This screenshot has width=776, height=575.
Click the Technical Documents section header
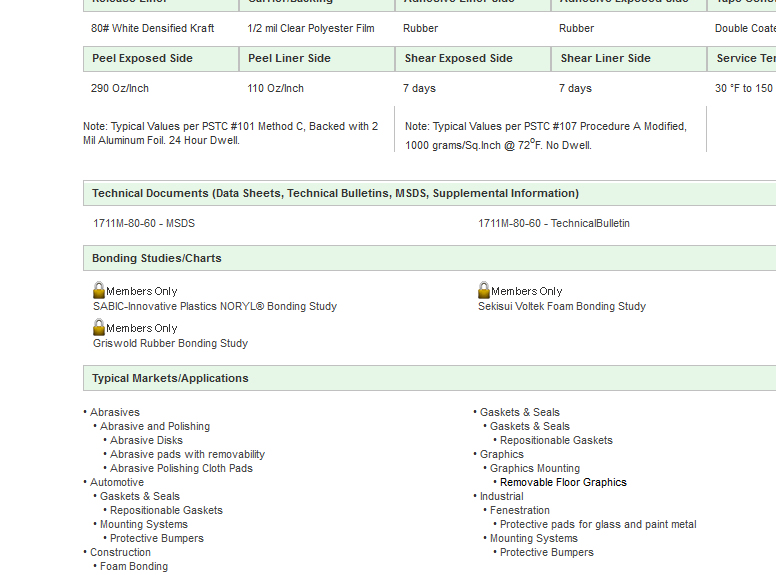(x=335, y=193)
